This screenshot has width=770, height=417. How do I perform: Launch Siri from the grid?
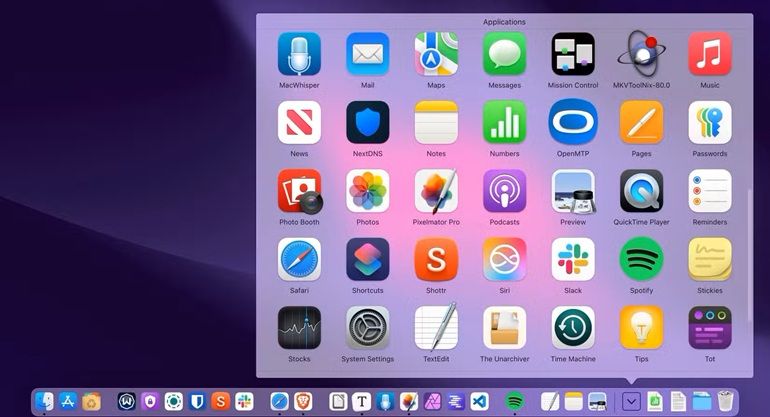tap(504, 259)
